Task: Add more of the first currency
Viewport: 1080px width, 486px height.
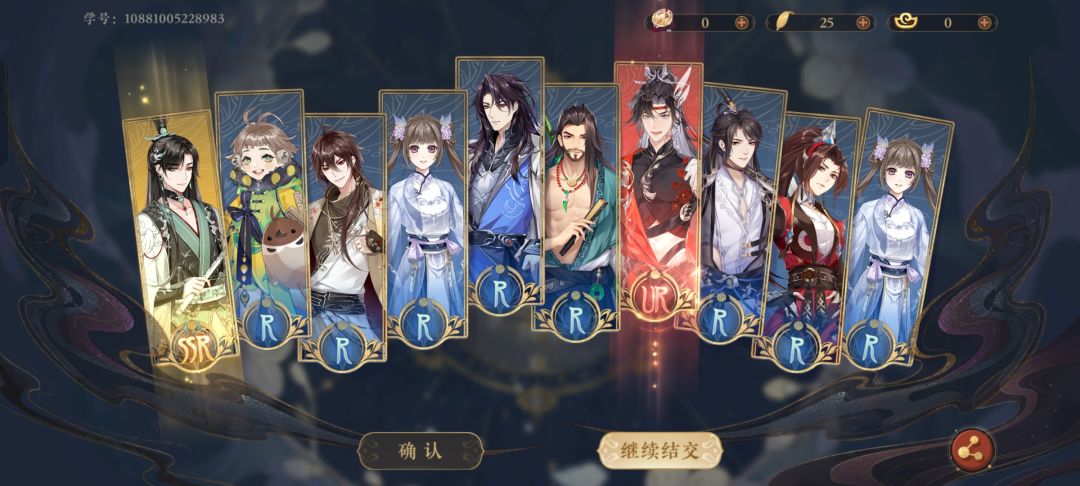Action: click(x=742, y=23)
